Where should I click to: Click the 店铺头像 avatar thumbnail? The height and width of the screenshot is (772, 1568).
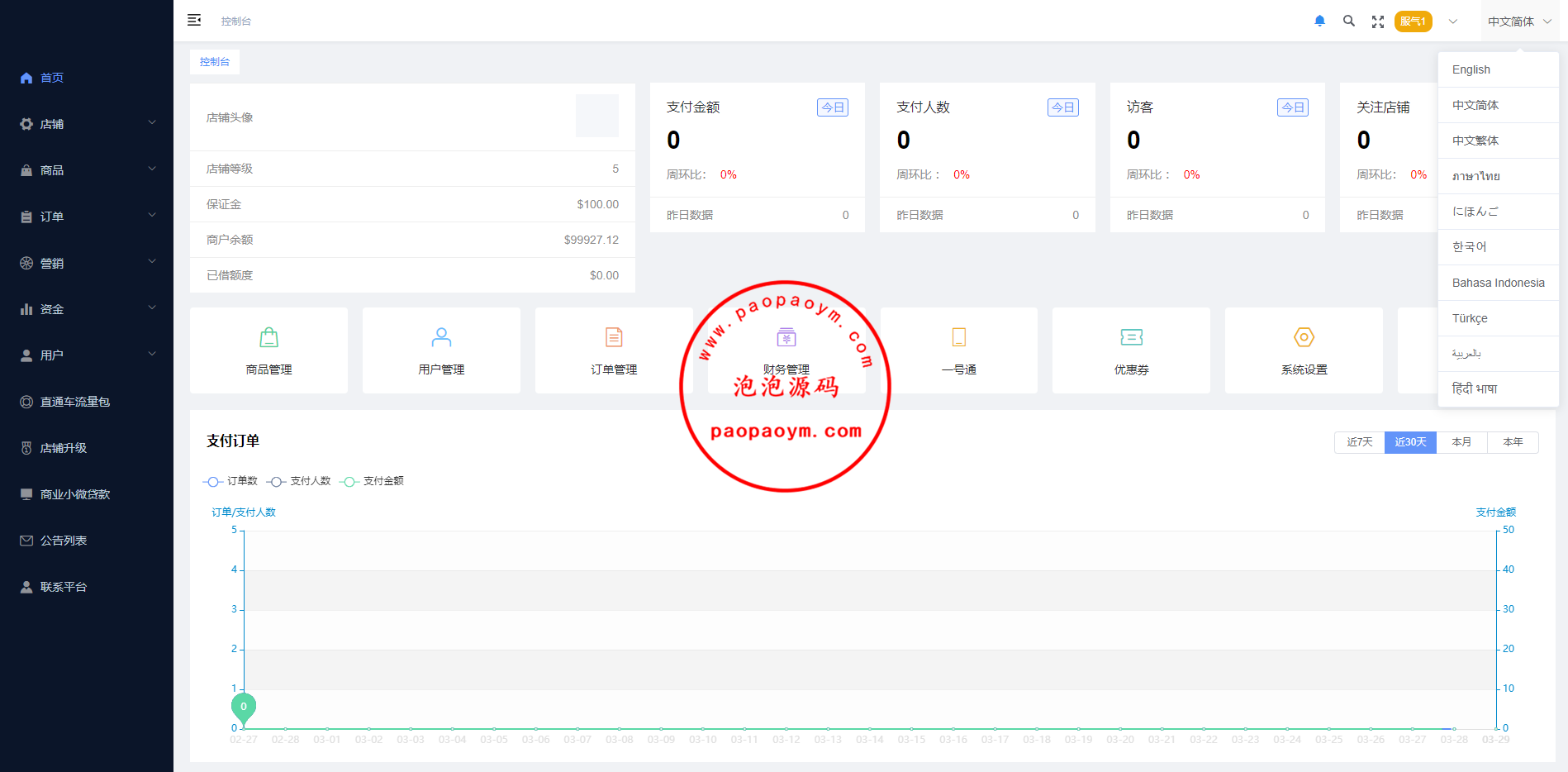[596, 116]
